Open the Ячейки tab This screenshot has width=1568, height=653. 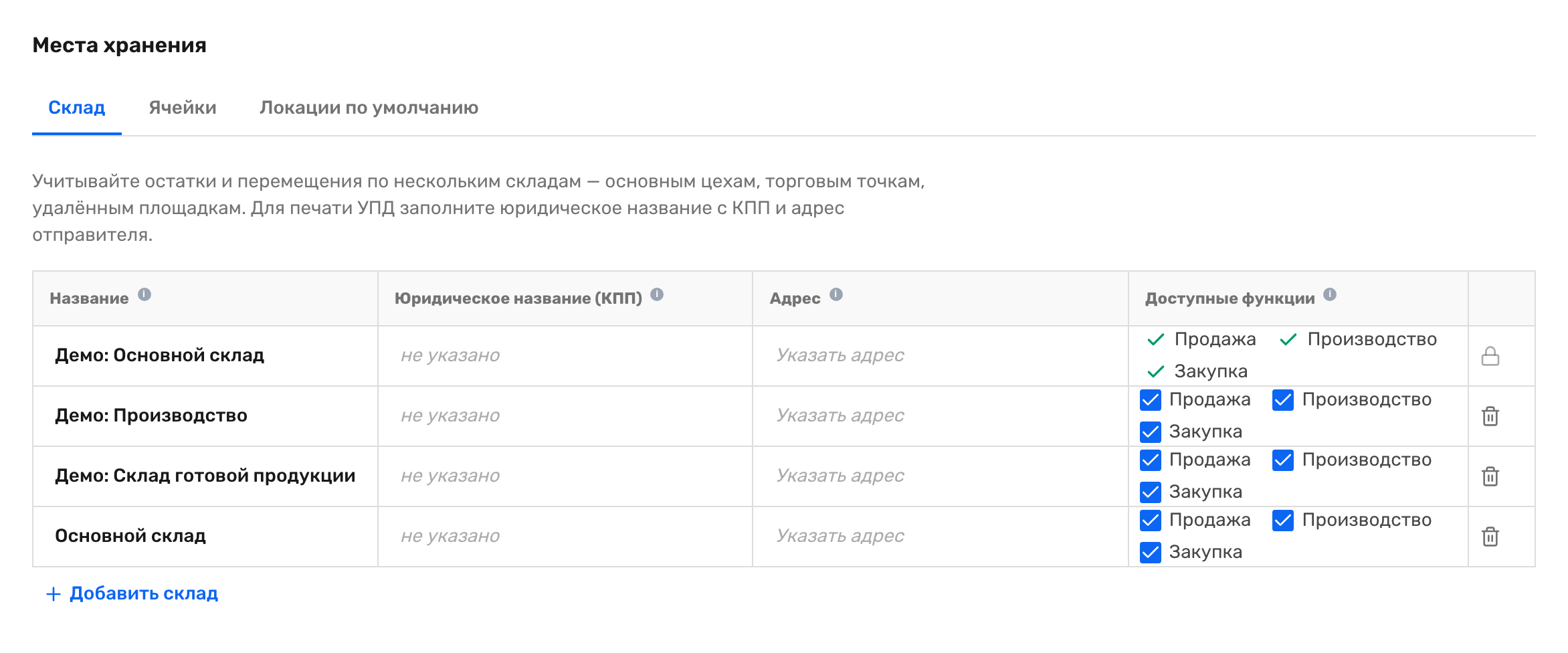[x=183, y=108]
